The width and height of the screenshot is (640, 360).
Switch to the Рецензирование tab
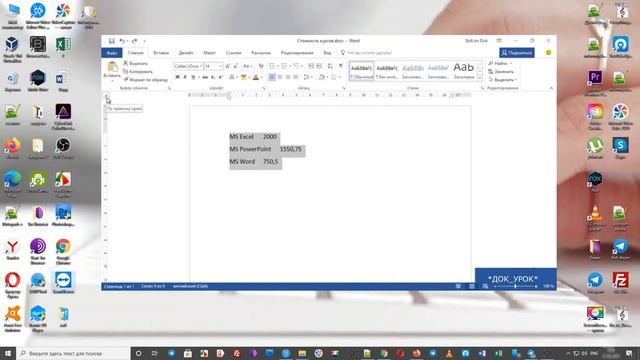(x=297, y=53)
